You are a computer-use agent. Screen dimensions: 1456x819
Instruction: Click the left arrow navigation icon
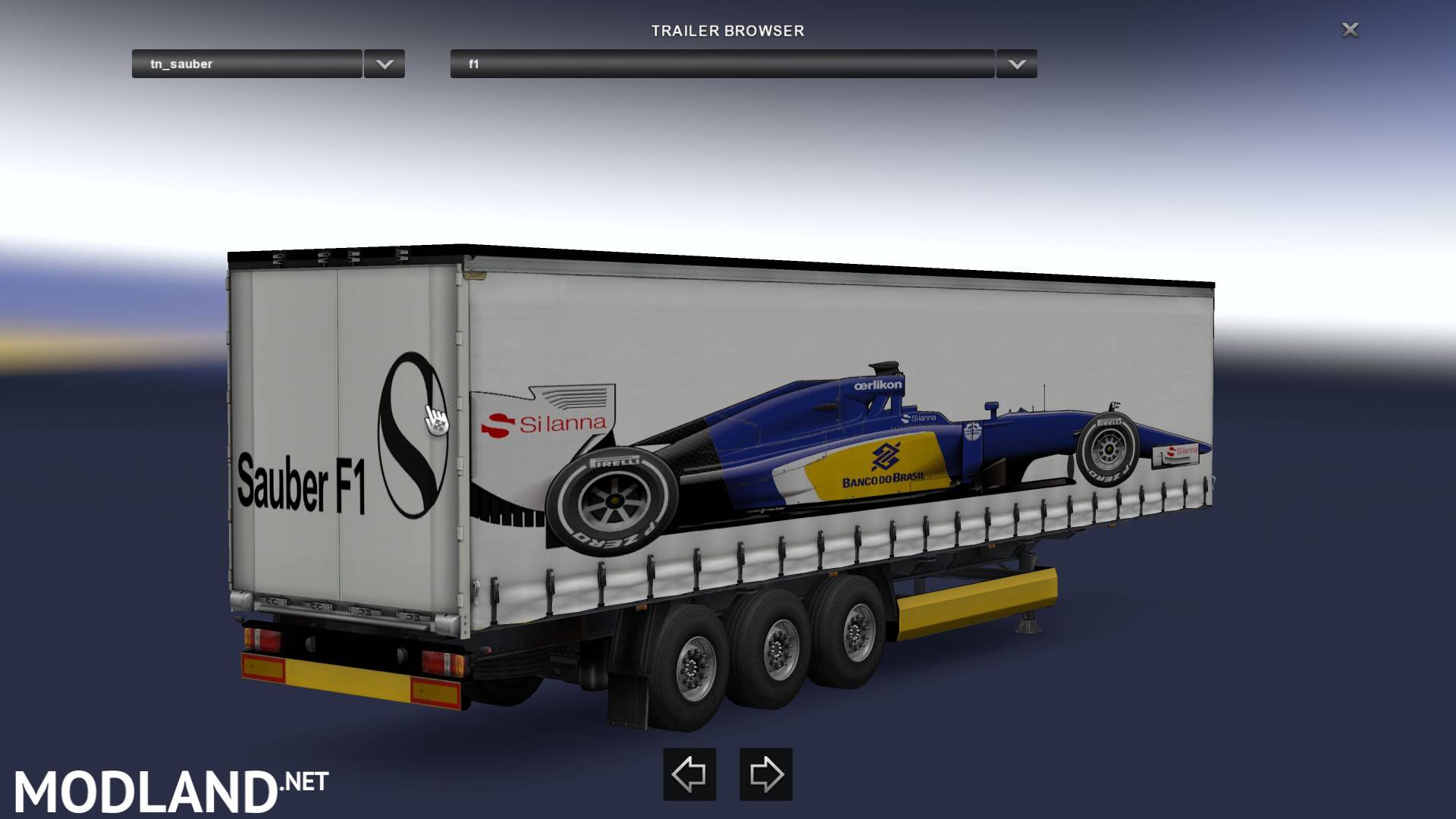coord(689,775)
